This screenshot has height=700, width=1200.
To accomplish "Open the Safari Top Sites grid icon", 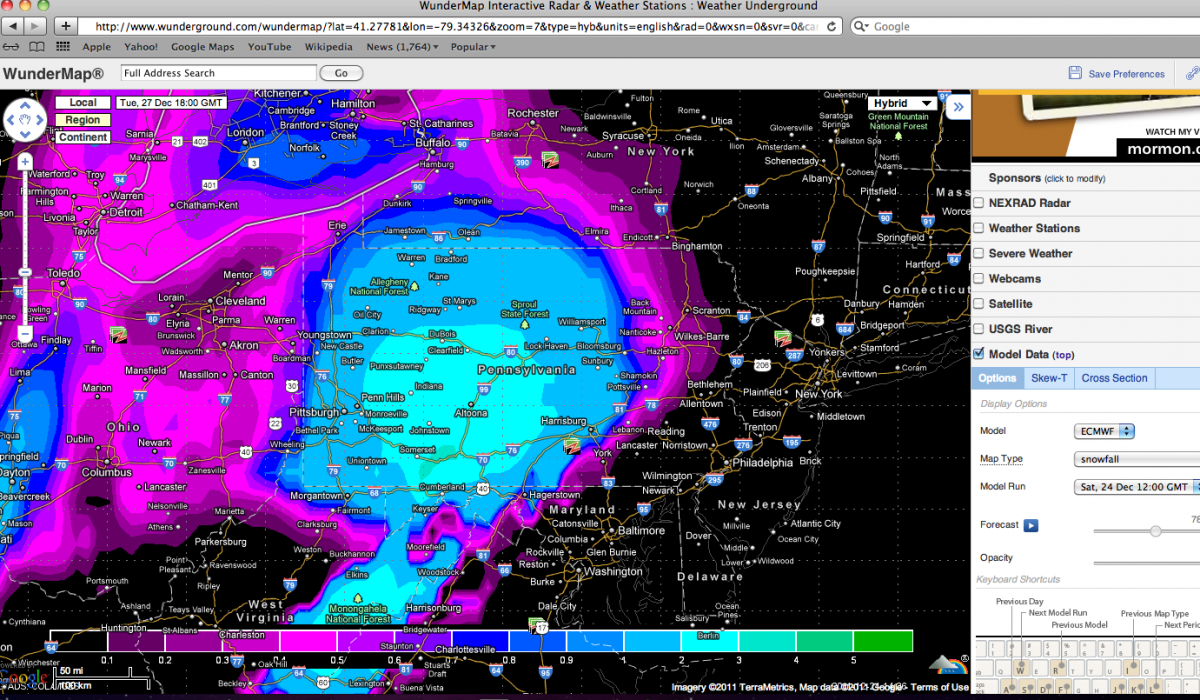I will [63, 47].
